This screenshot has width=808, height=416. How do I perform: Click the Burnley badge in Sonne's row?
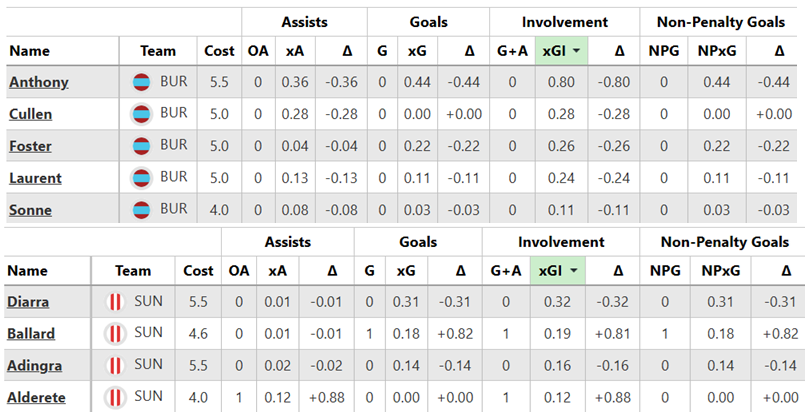tap(141, 210)
